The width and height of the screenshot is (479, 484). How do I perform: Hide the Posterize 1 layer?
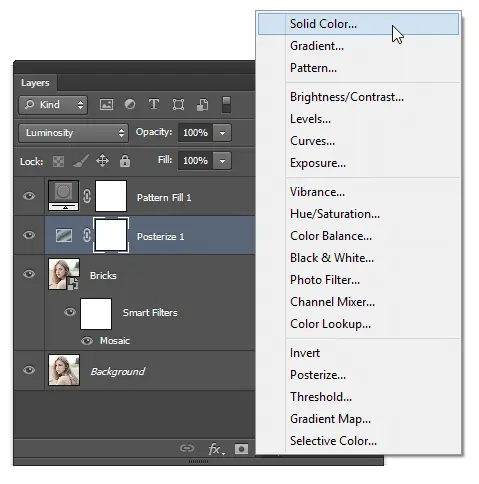coord(29,235)
